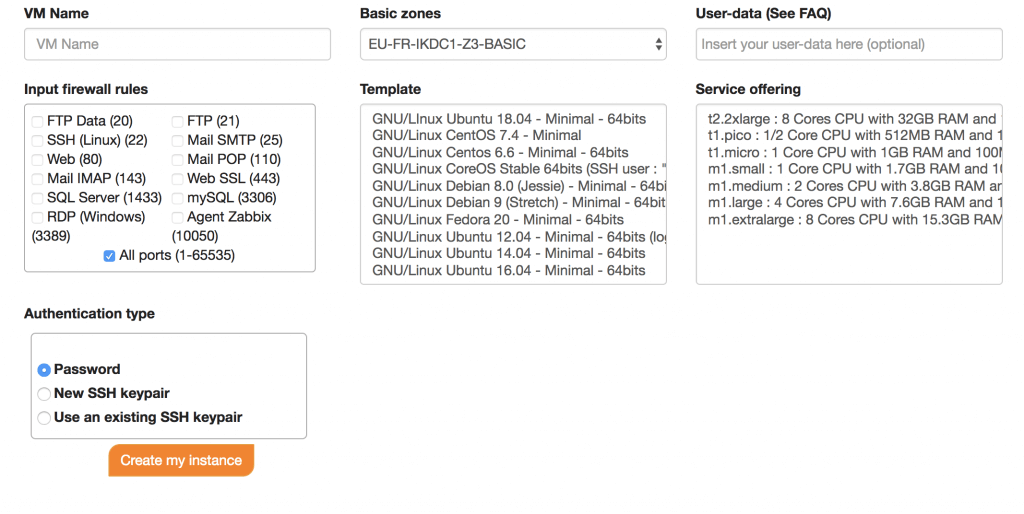Viewport: 1024px width, 514px height.
Task: Uncheck the All ports (1-65535) checkbox
Action: coord(110,256)
